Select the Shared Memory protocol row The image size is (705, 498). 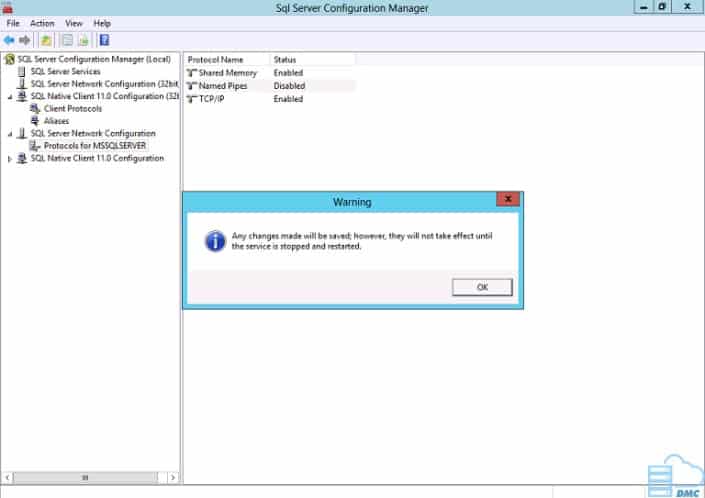coord(270,73)
